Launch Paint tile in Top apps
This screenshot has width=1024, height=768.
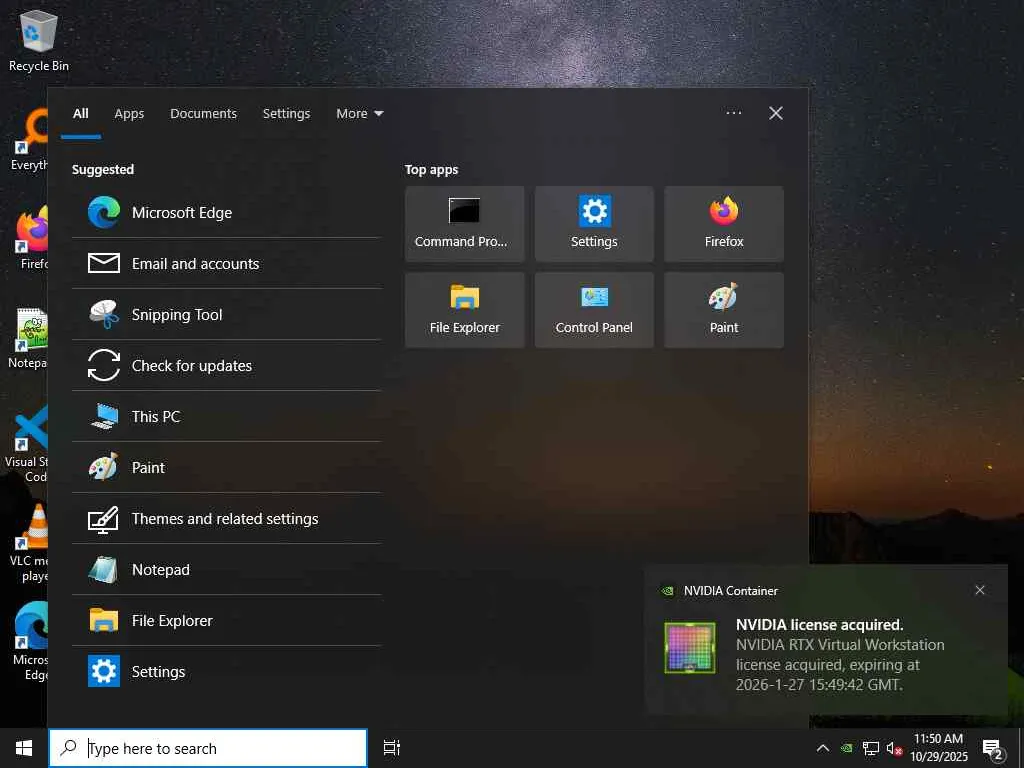724,310
